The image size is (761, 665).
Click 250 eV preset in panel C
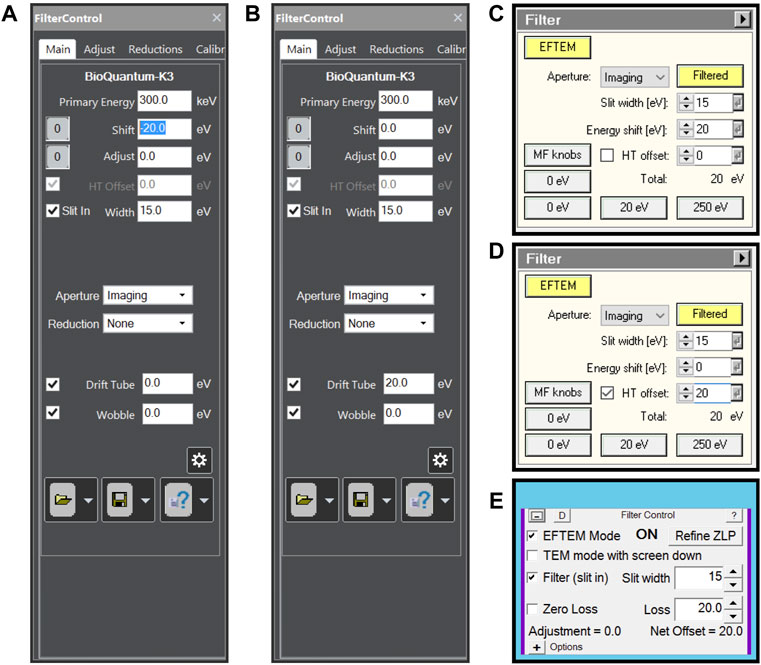710,207
